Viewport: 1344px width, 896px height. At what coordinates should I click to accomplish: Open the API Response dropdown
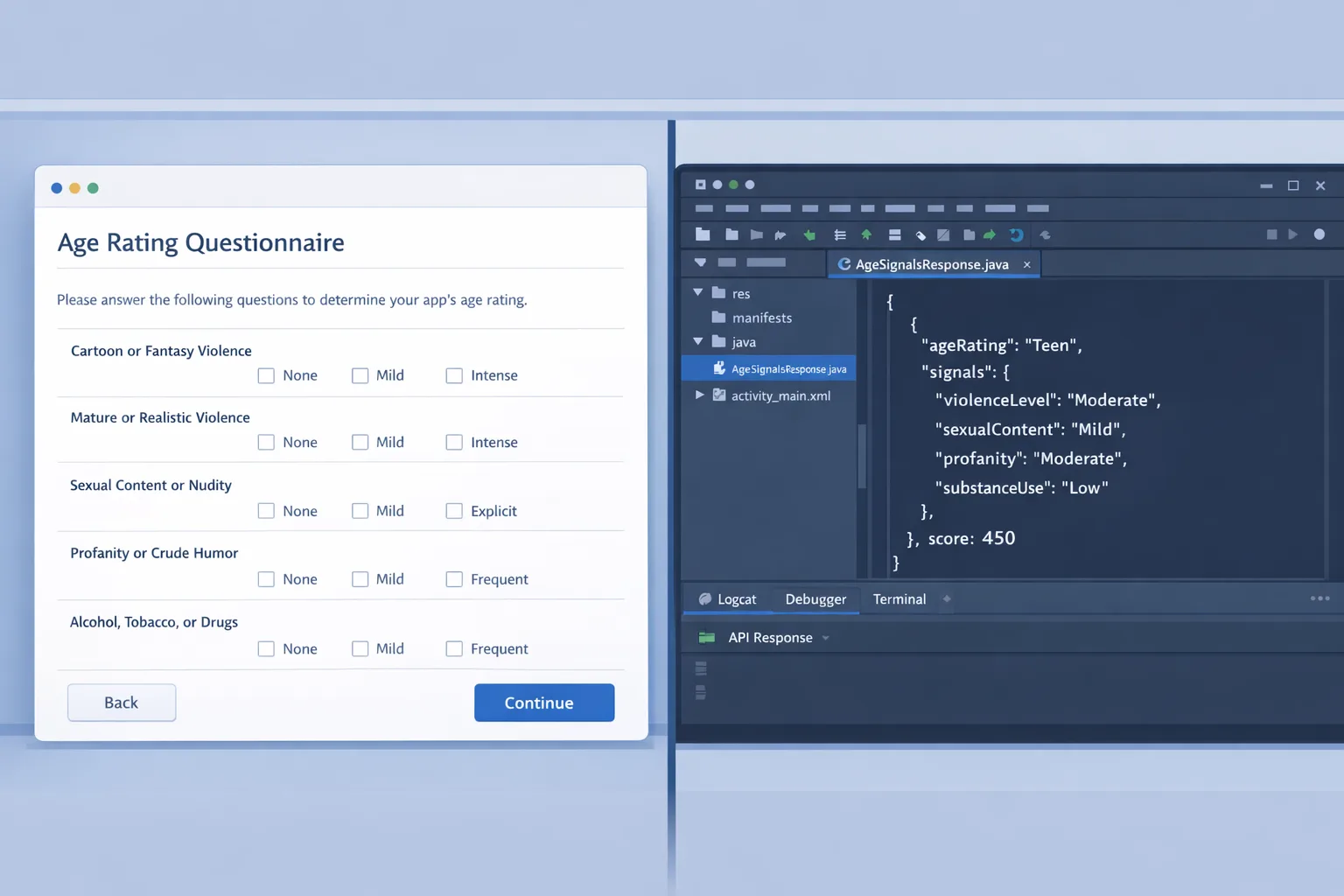click(825, 638)
